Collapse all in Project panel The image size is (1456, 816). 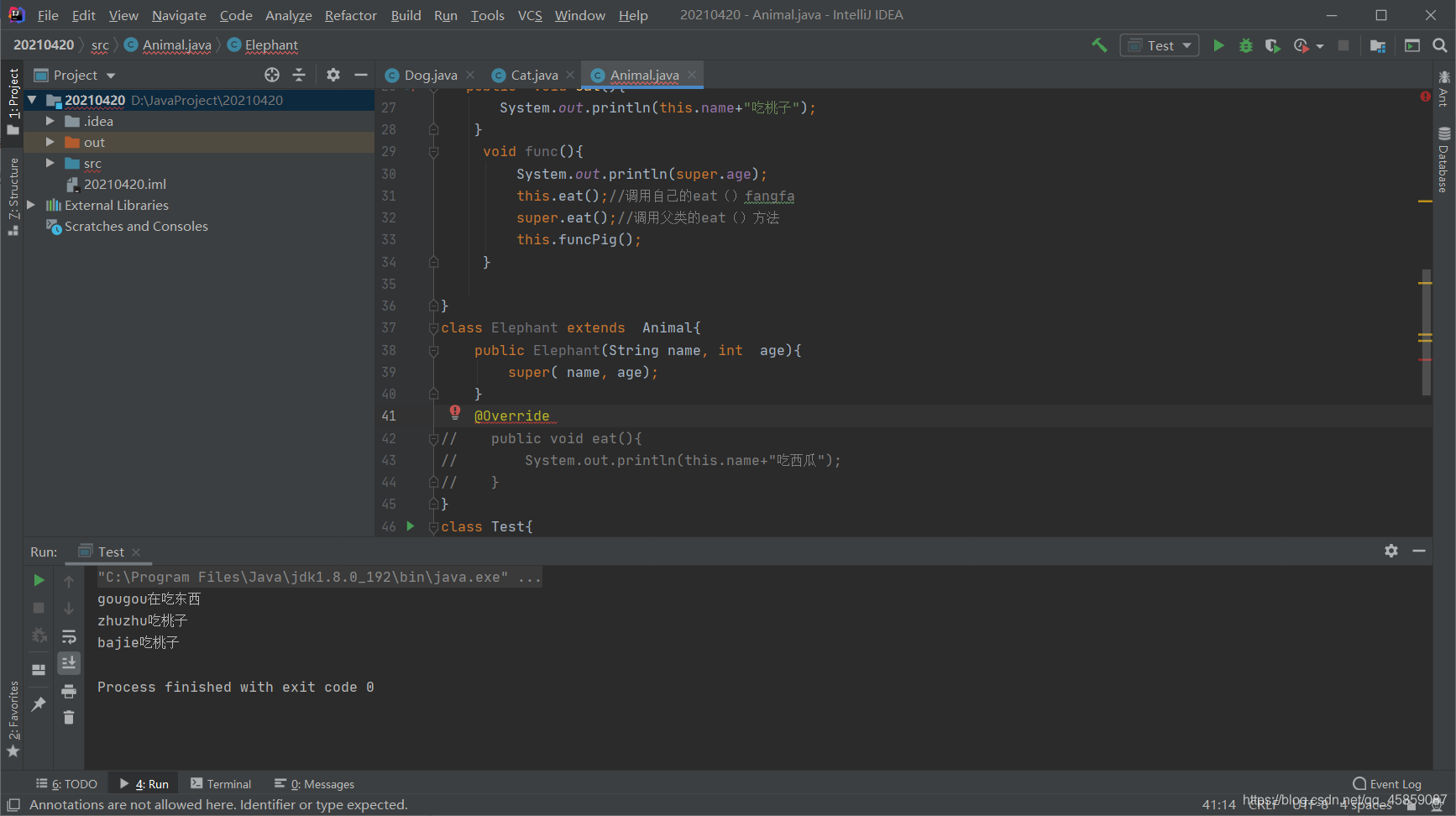coord(299,75)
